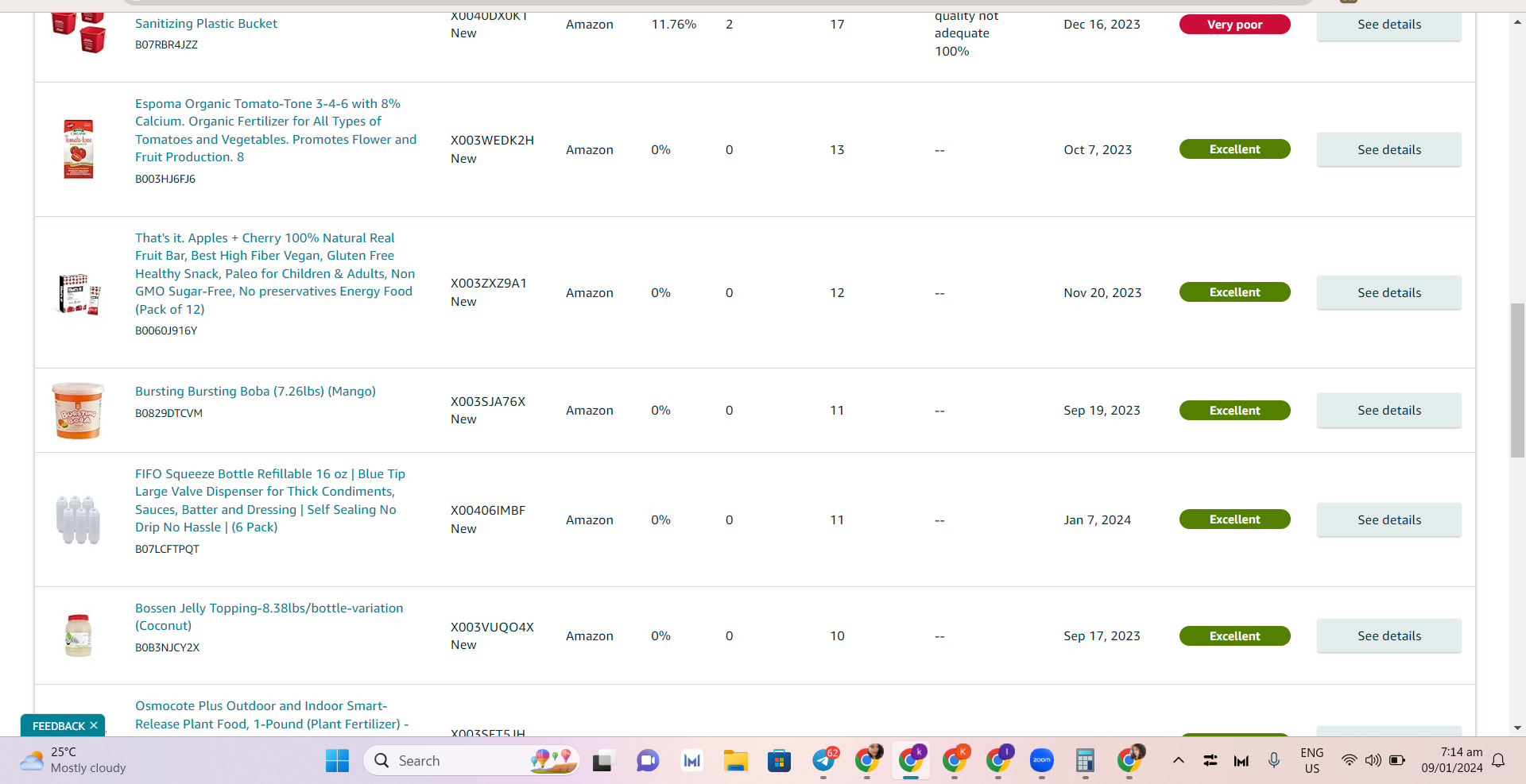Click the FIFO squeeze bottles thumbnail
The image size is (1526, 784).
[78, 519]
